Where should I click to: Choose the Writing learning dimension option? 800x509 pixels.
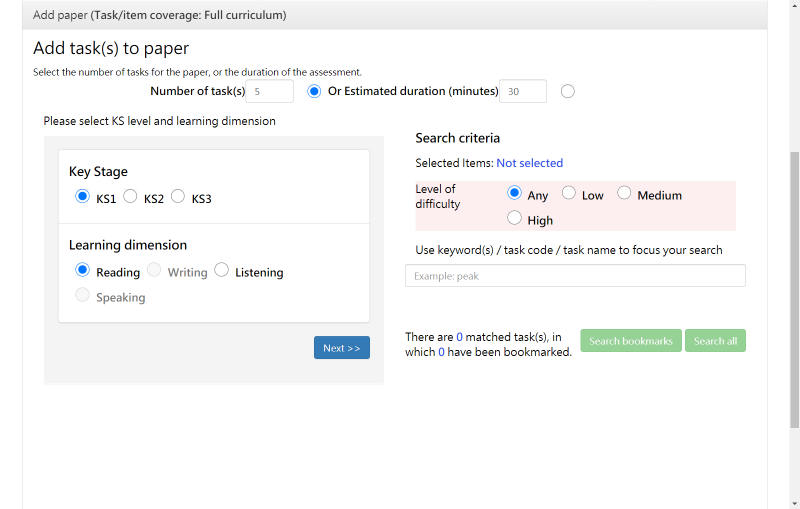(x=154, y=271)
